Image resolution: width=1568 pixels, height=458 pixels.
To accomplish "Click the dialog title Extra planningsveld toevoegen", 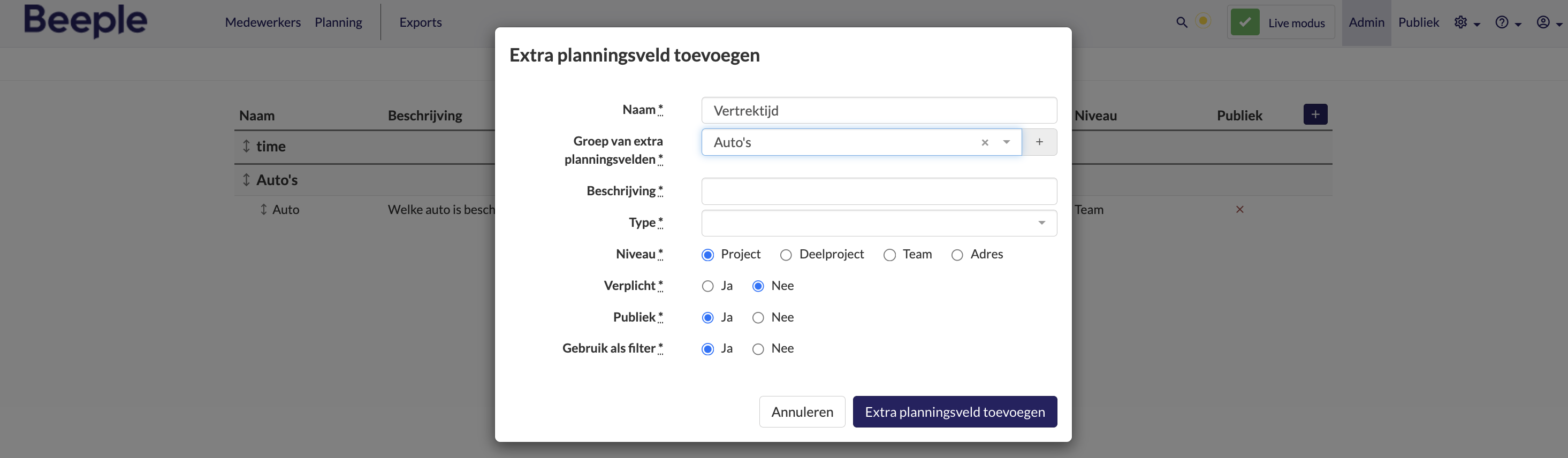I will point(634,55).
